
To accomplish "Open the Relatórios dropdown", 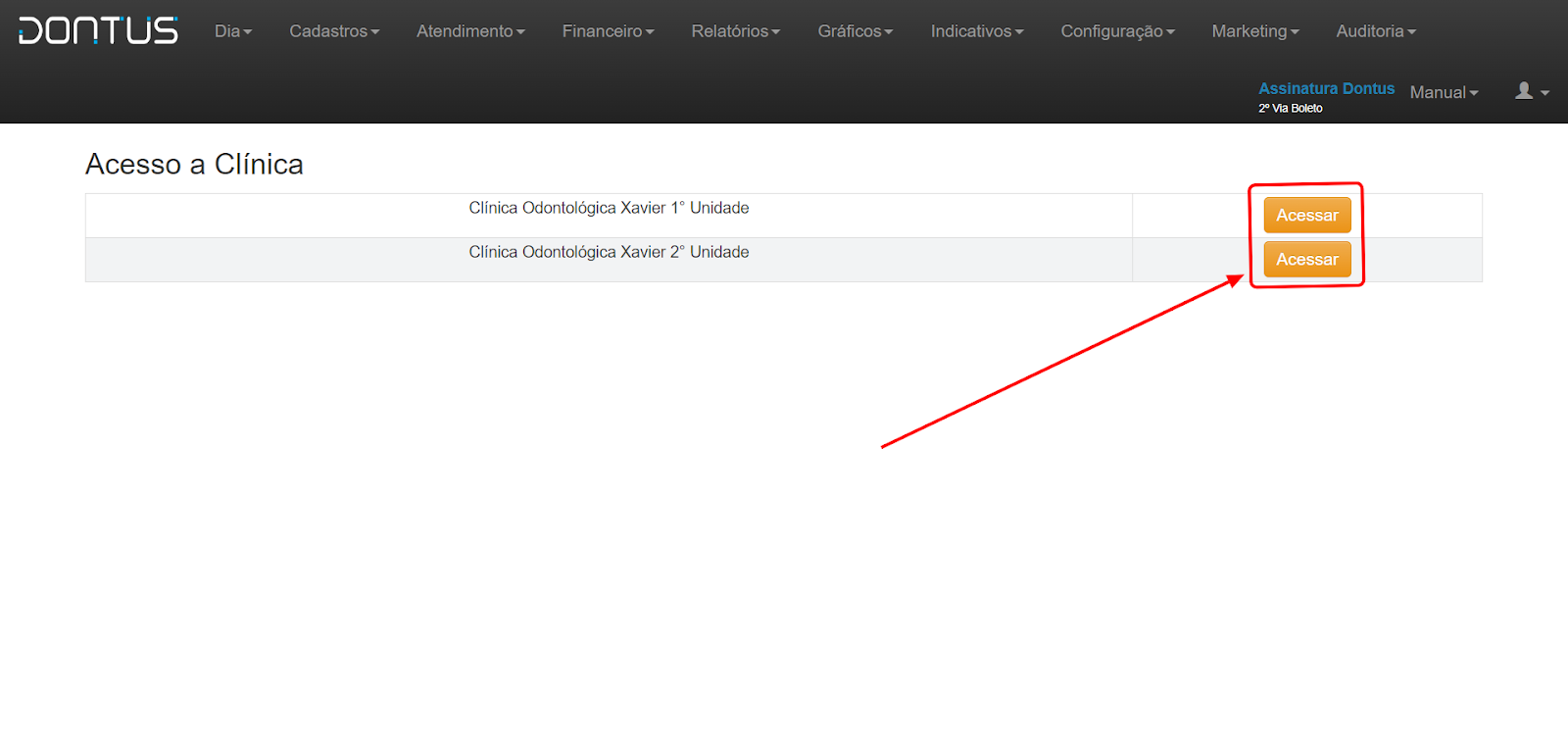I will 736,31.
